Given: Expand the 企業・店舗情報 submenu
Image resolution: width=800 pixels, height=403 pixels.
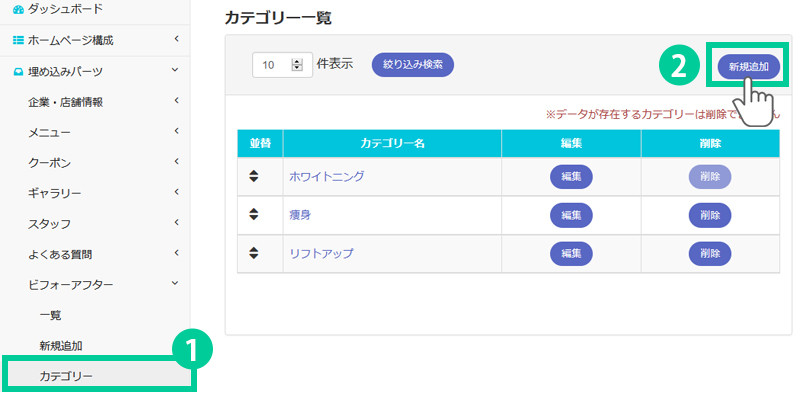Looking at the screenshot, I should click(x=175, y=101).
